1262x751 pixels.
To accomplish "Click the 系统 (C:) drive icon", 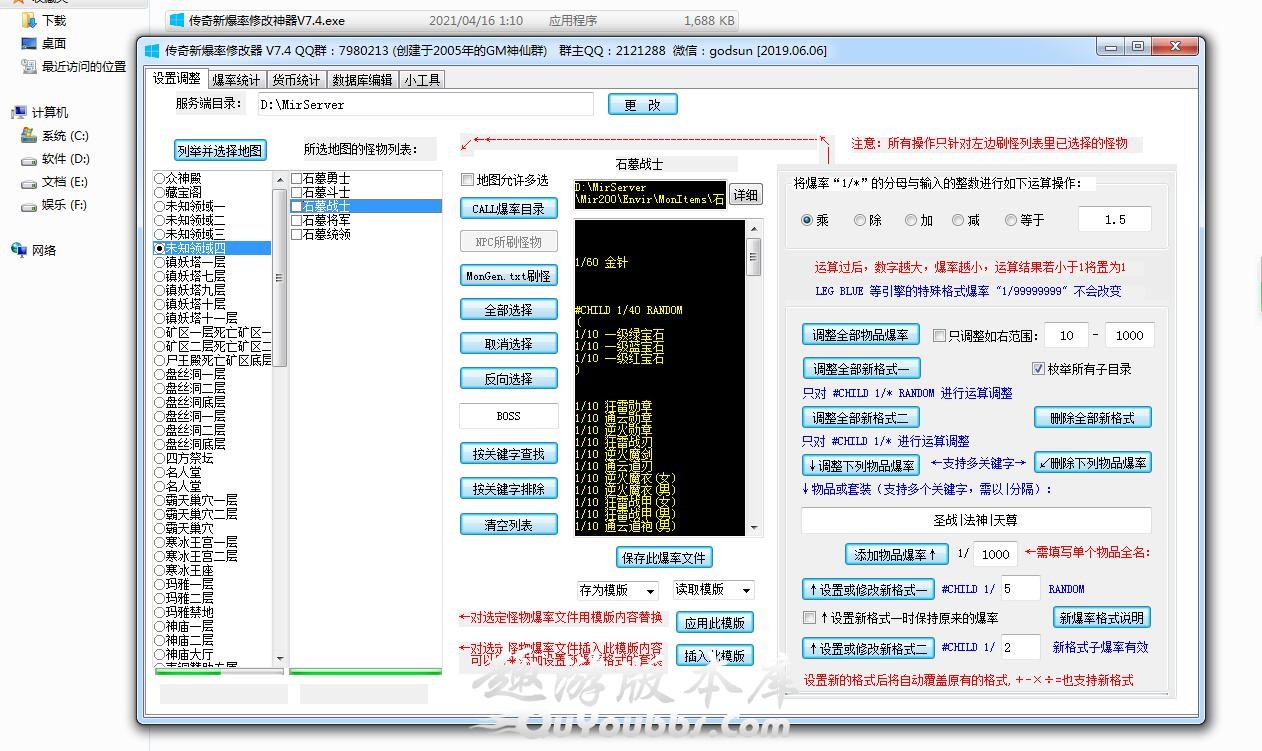I will click(29, 136).
